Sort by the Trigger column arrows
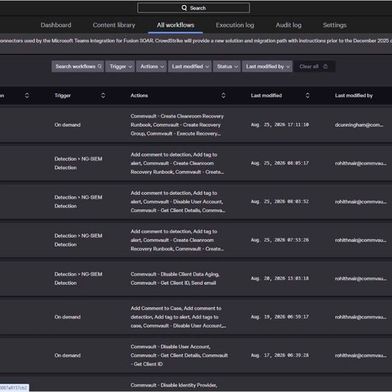392x392 pixels. pos(103,96)
